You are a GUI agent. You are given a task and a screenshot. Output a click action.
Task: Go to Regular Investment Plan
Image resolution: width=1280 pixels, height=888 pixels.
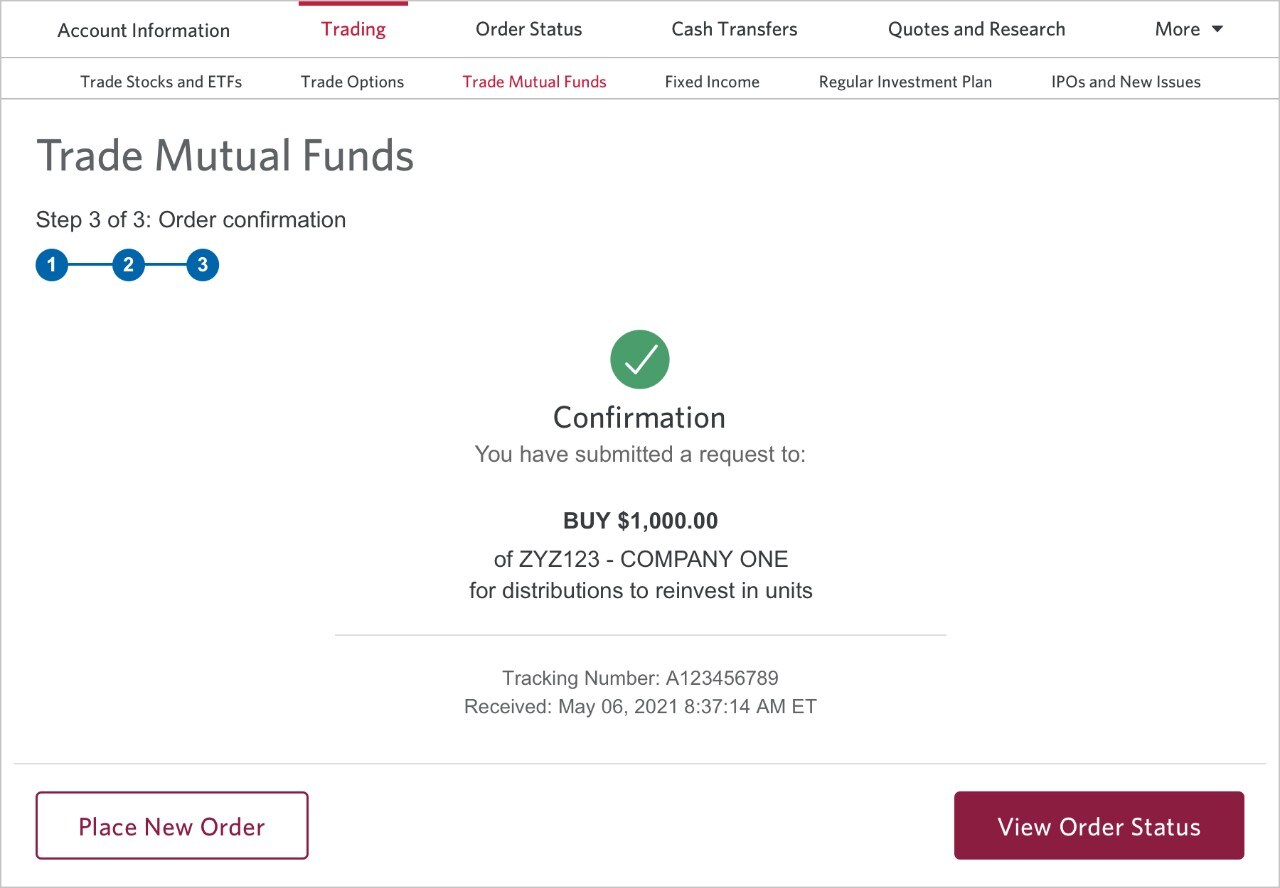(x=905, y=82)
